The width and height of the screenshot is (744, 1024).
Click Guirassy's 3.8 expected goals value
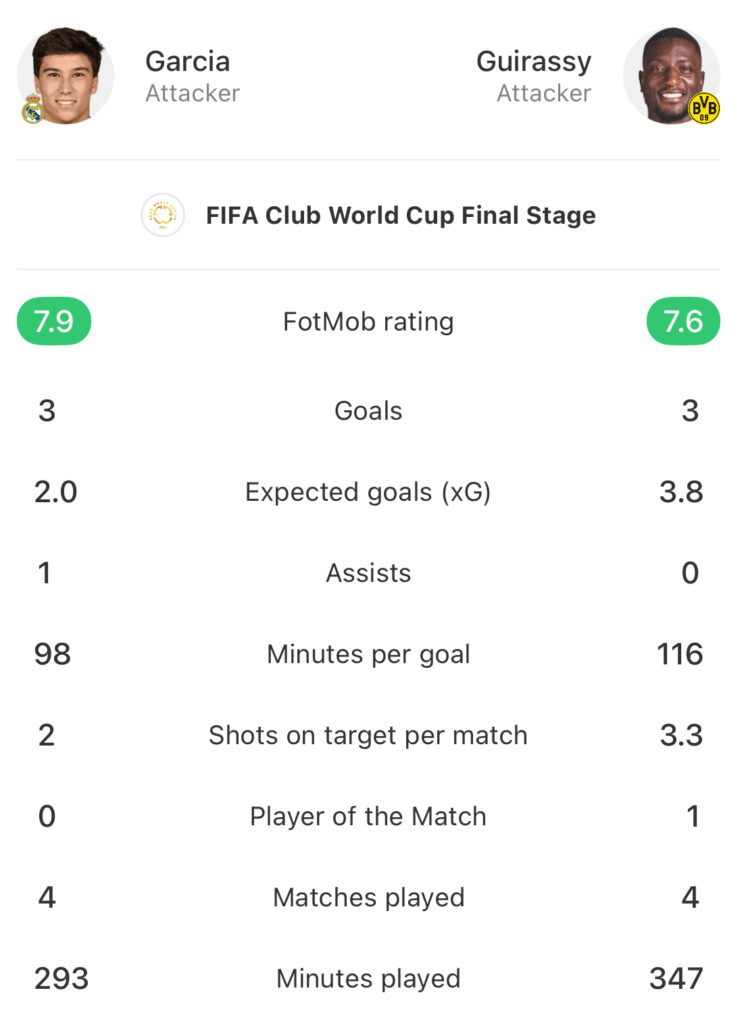tap(681, 492)
